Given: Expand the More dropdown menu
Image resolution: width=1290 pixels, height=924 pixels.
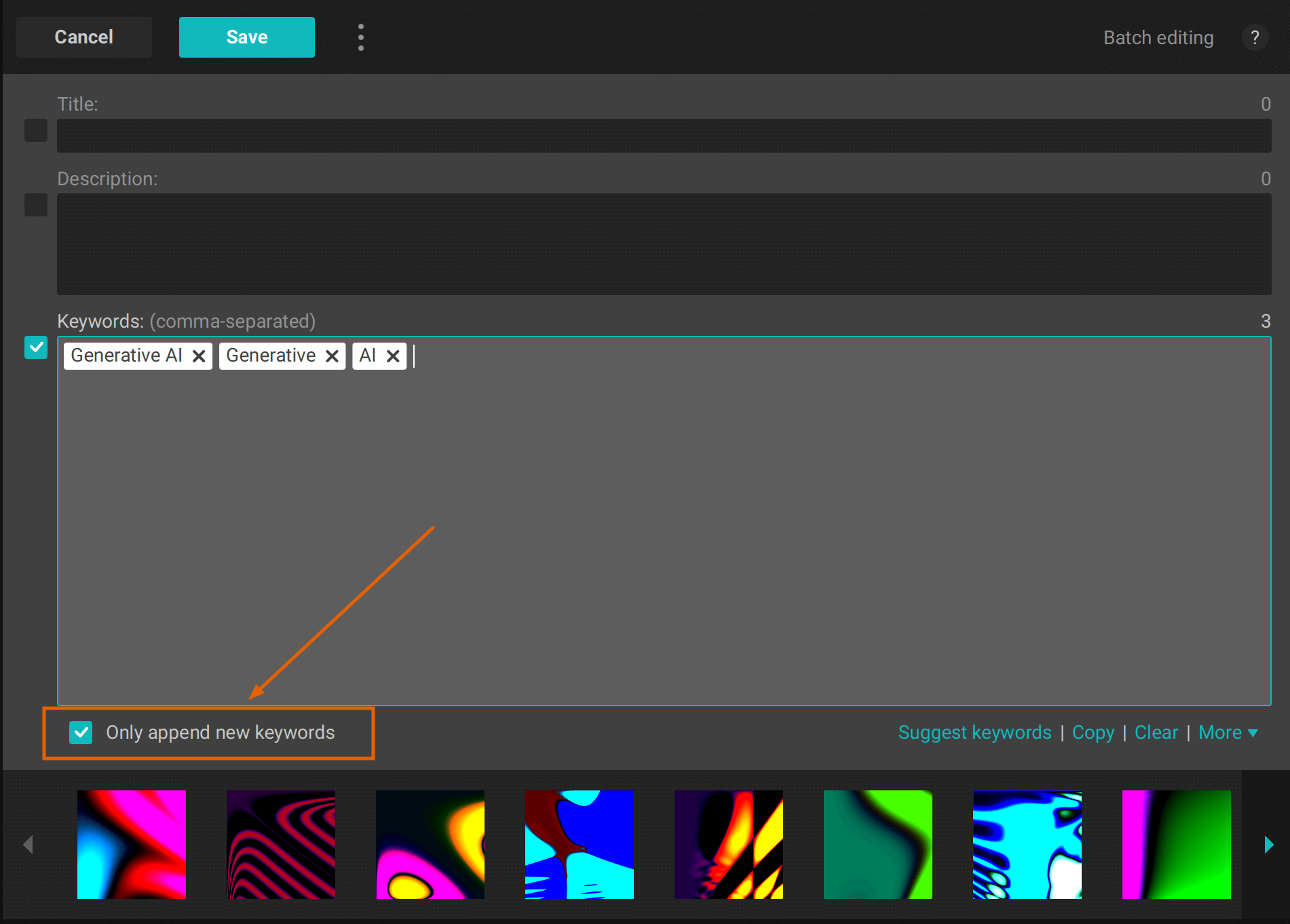Looking at the screenshot, I should point(1228,733).
